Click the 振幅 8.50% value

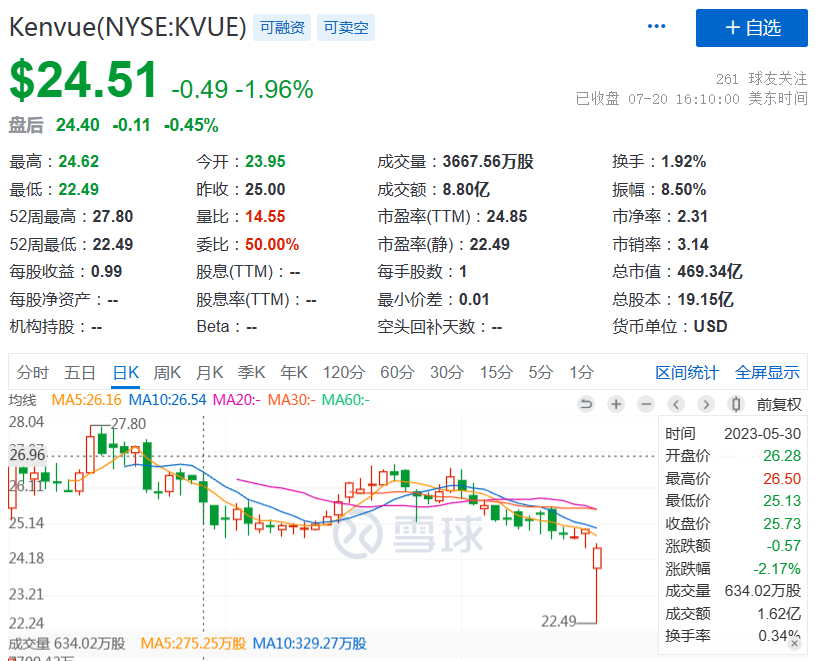(x=684, y=189)
